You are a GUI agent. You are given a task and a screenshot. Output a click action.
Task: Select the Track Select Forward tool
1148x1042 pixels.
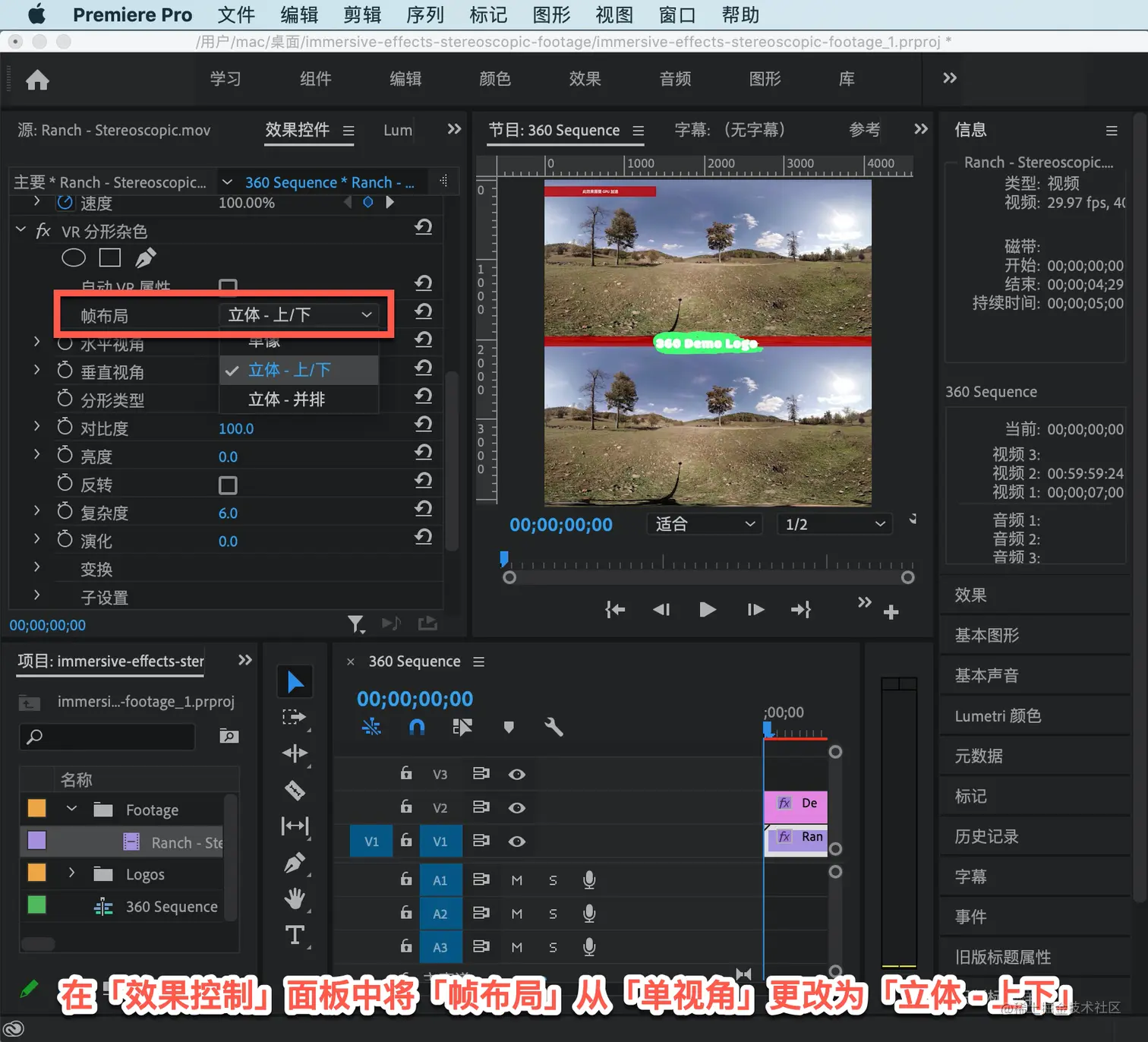pos(295,718)
